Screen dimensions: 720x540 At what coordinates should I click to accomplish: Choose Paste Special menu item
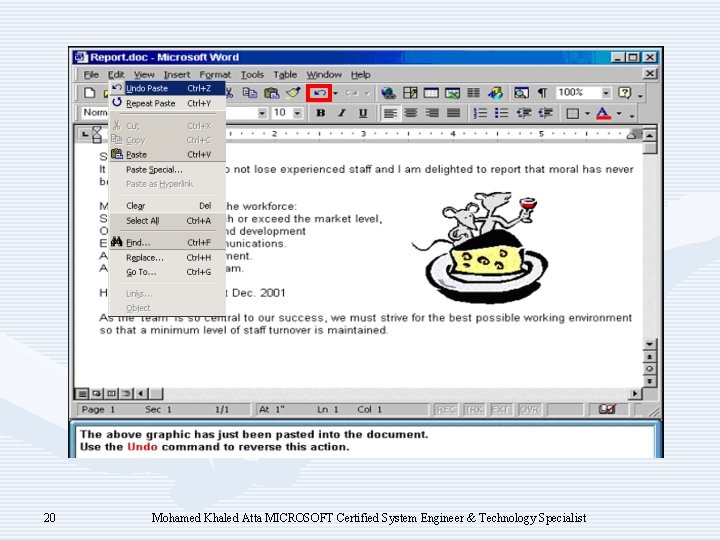[168, 169]
